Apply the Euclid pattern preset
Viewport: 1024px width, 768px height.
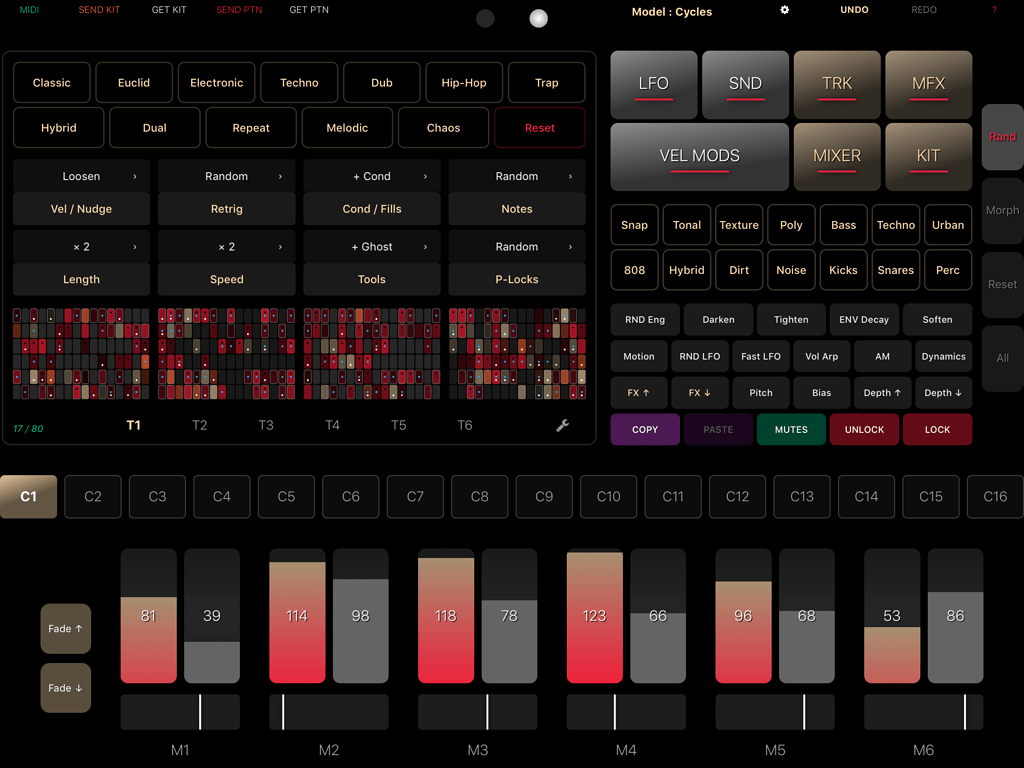(134, 82)
